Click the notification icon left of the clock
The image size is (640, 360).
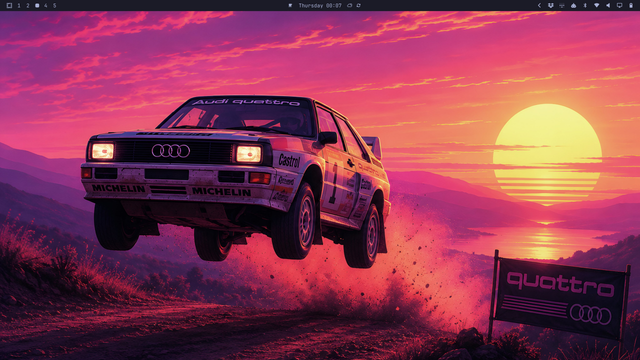pyautogui.click(x=290, y=6)
